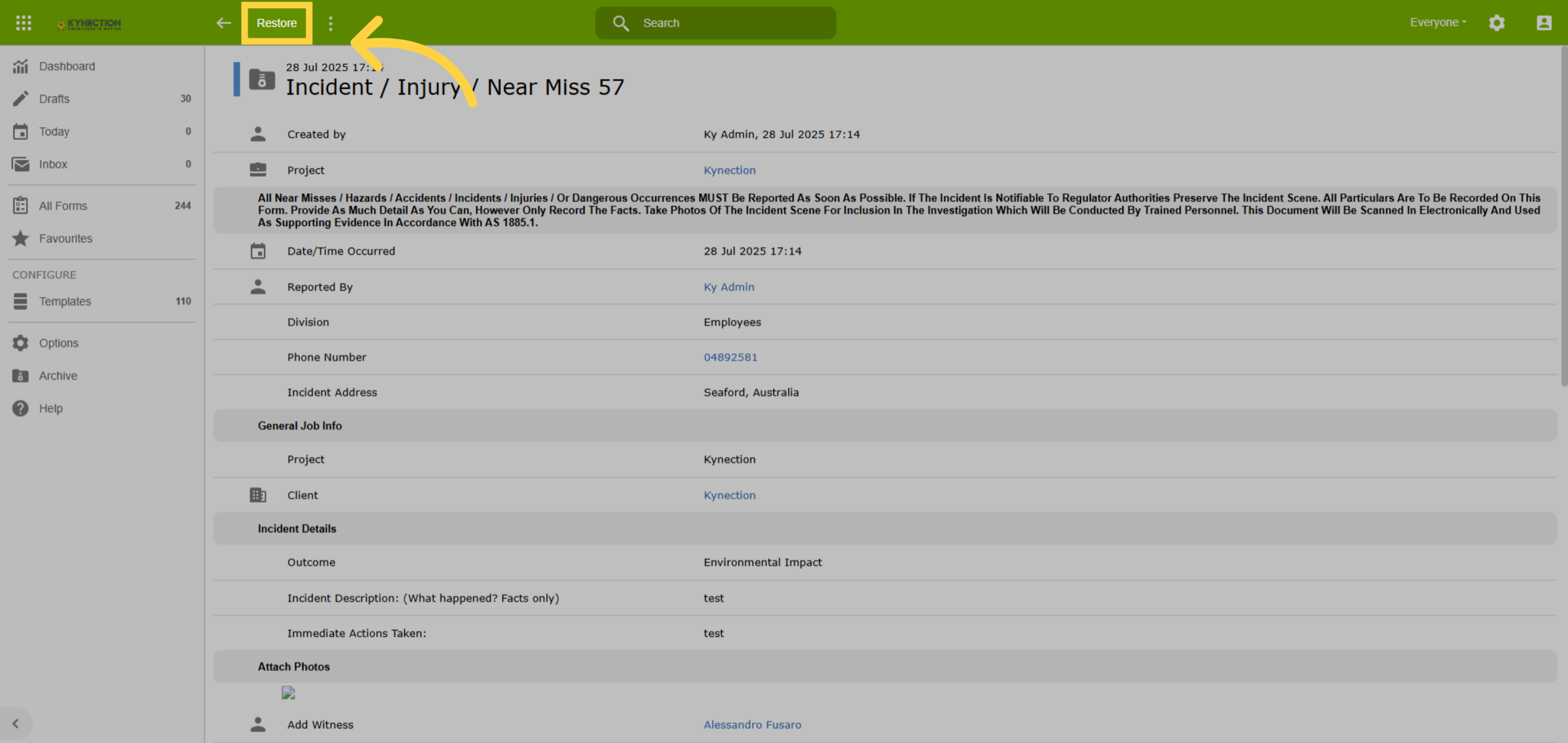Screen dimensions: 1568x743
Task: Focus the Search input field
Action: pos(715,23)
